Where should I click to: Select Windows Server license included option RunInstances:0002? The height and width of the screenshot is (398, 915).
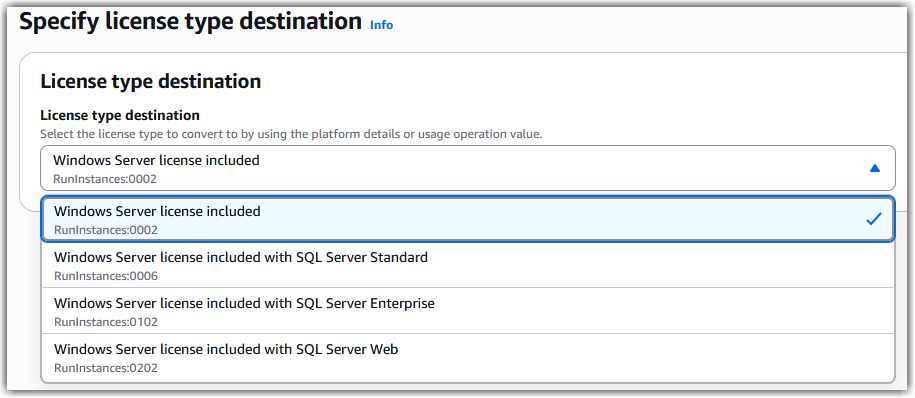[467, 219]
